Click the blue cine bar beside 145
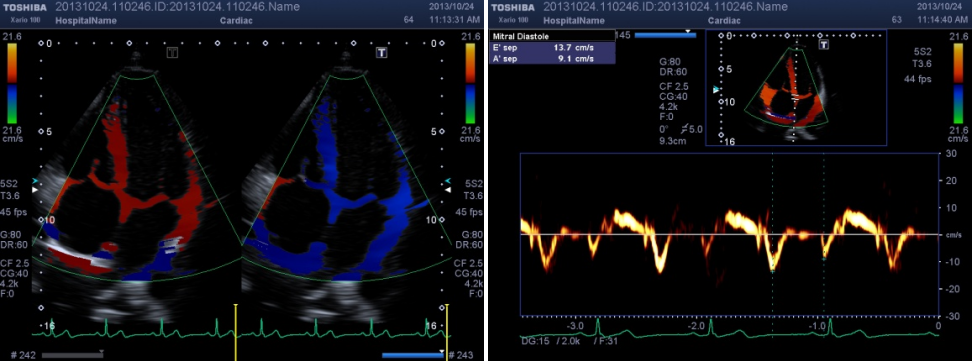 click(x=666, y=35)
